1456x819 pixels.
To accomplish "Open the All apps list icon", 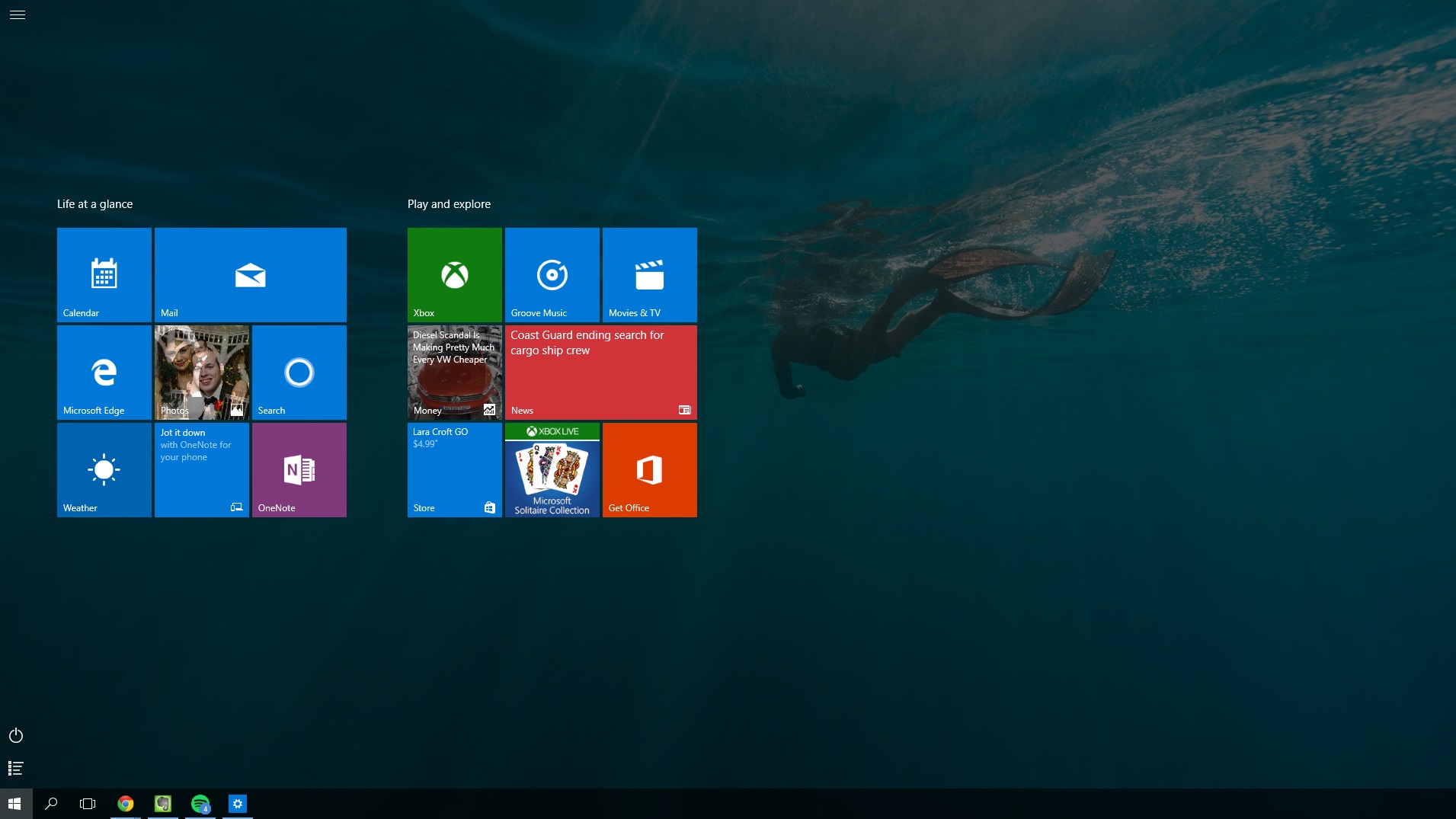I will point(16,768).
